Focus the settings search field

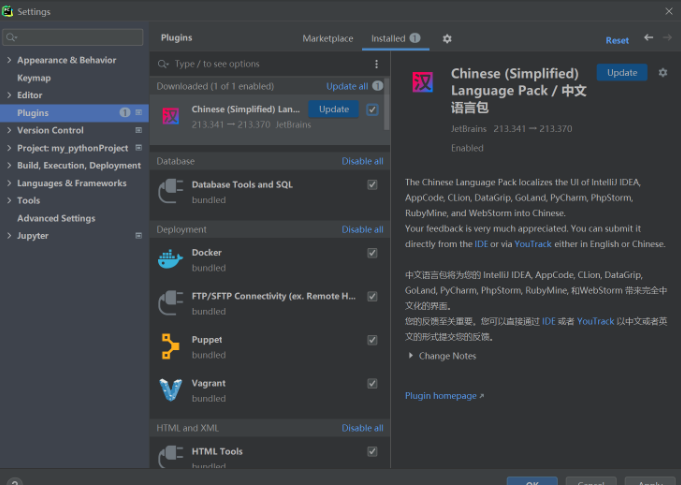click(x=73, y=37)
